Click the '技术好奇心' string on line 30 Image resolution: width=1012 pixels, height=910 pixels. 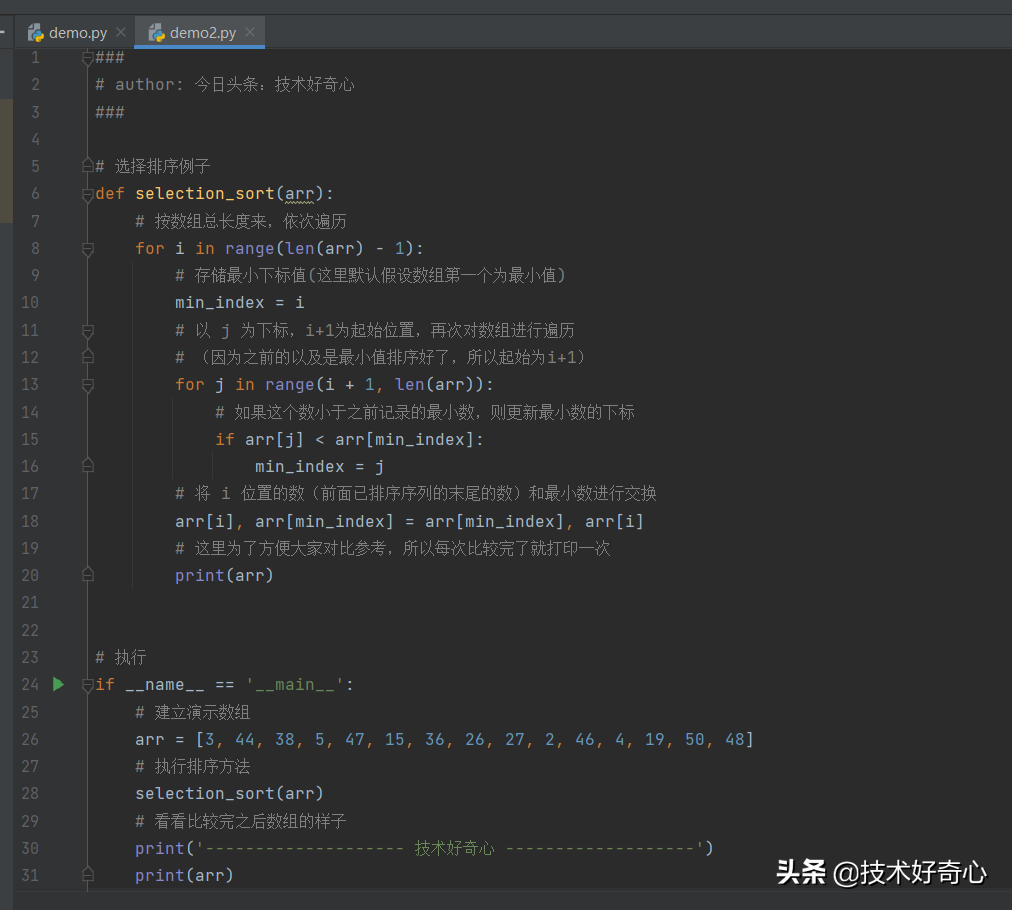pyautogui.click(x=454, y=848)
